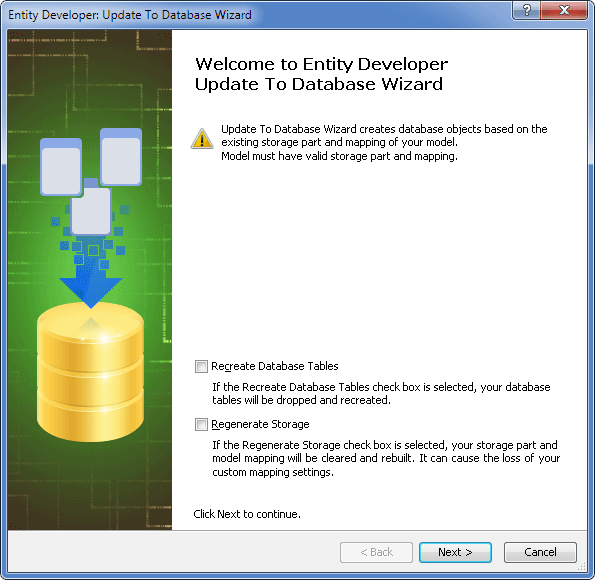Click the upper-right table box graphic
This screenshot has width=595, height=580.
point(121,157)
